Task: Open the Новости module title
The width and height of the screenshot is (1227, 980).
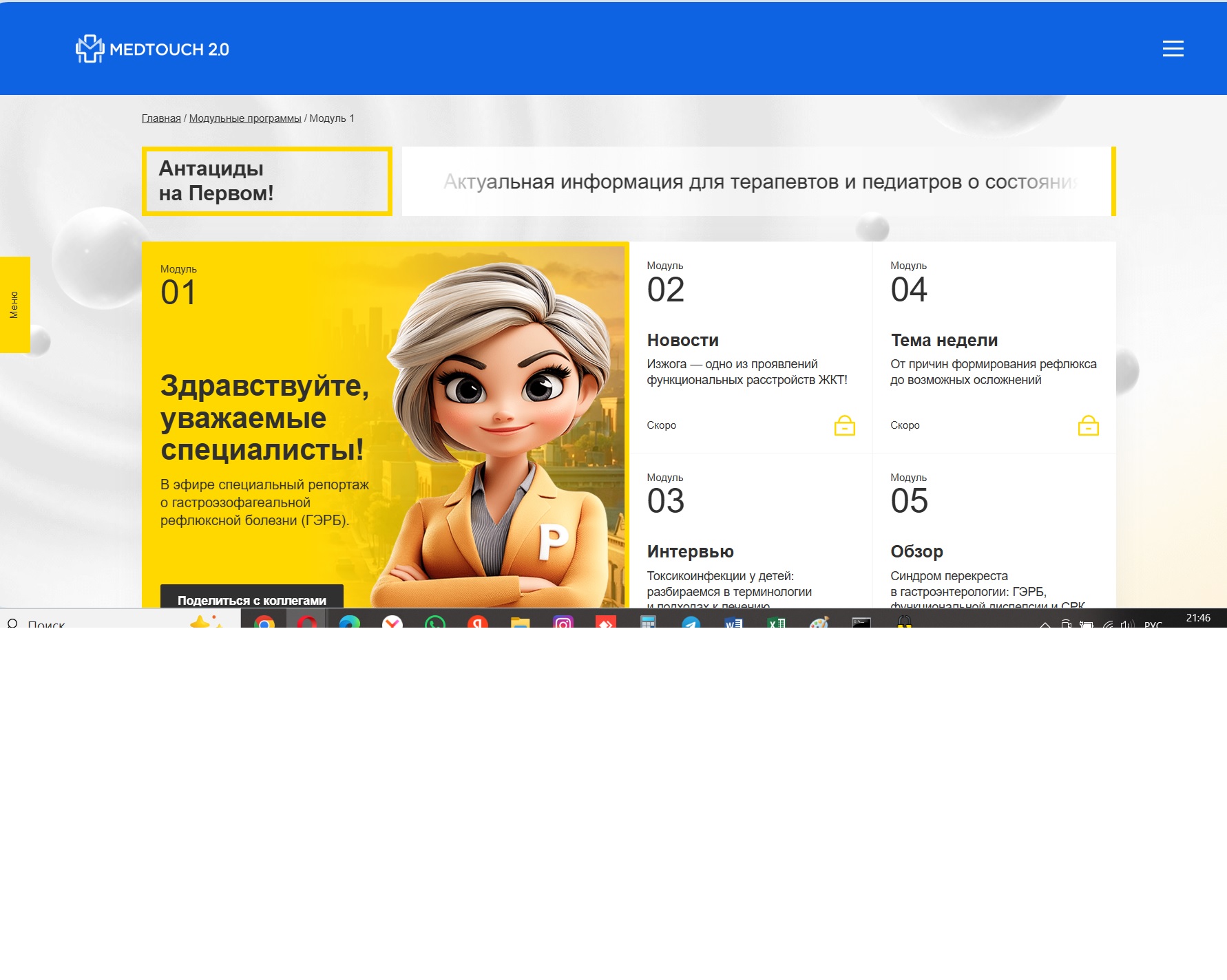Action: pos(683,340)
